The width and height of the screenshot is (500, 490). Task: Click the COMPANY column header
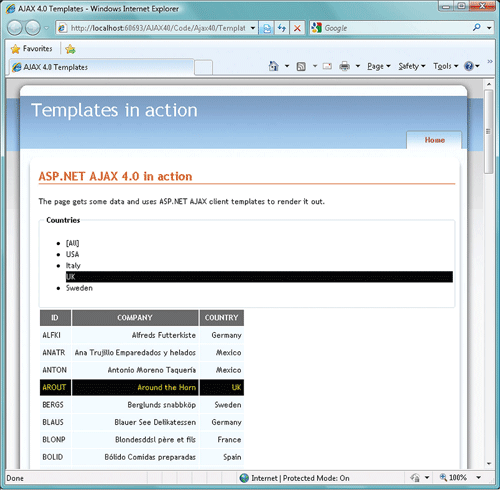tap(135, 318)
